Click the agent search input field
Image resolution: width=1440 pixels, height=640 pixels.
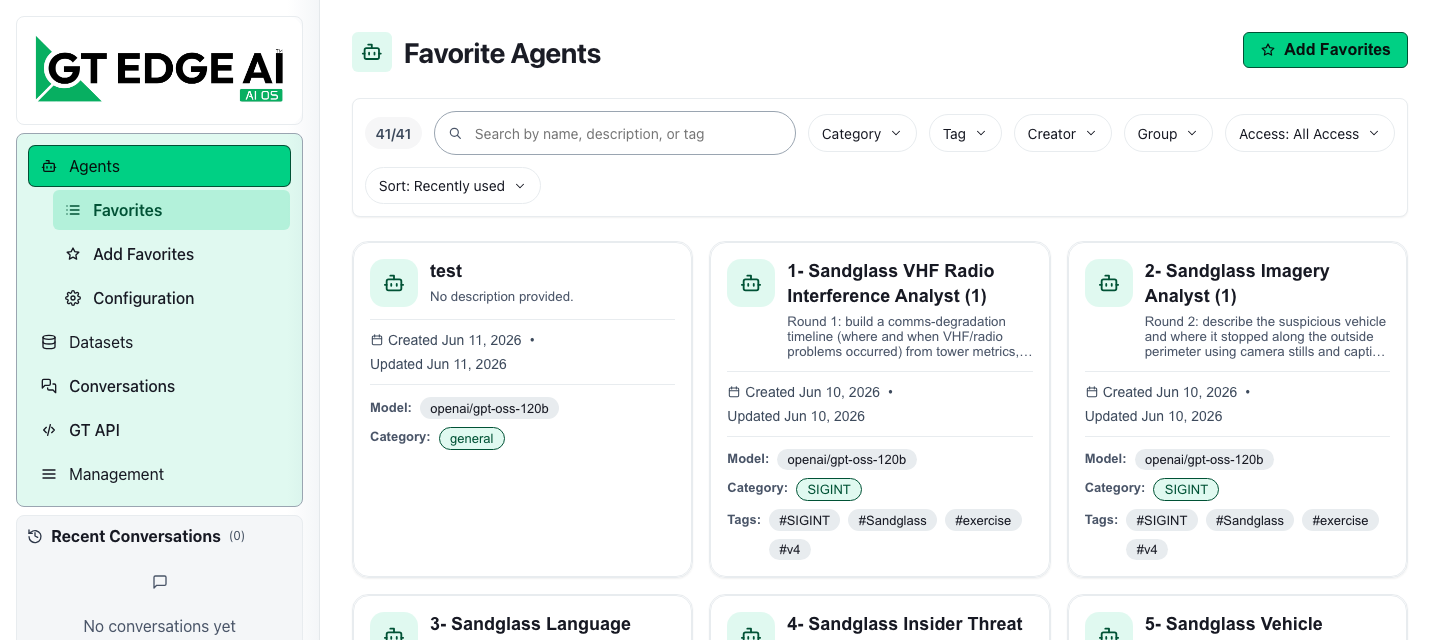[615, 133]
